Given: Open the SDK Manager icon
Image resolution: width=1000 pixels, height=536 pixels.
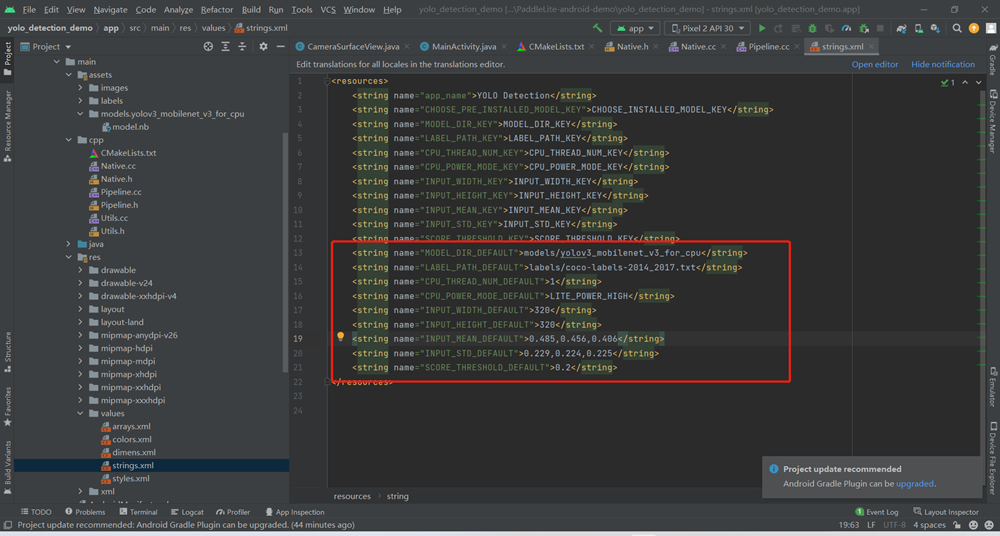Looking at the screenshot, I should coord(935,28).
